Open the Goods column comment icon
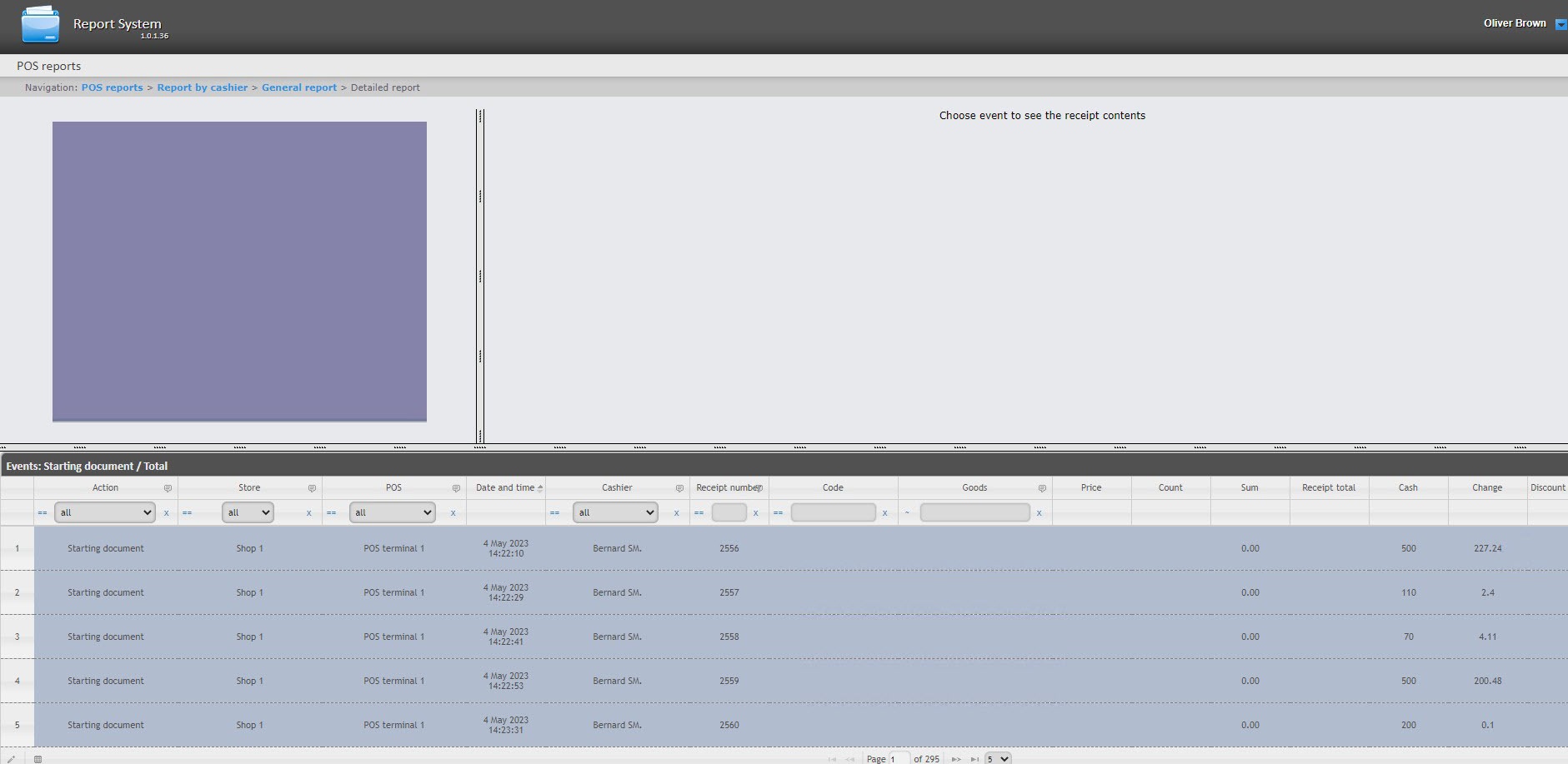 1042,488
